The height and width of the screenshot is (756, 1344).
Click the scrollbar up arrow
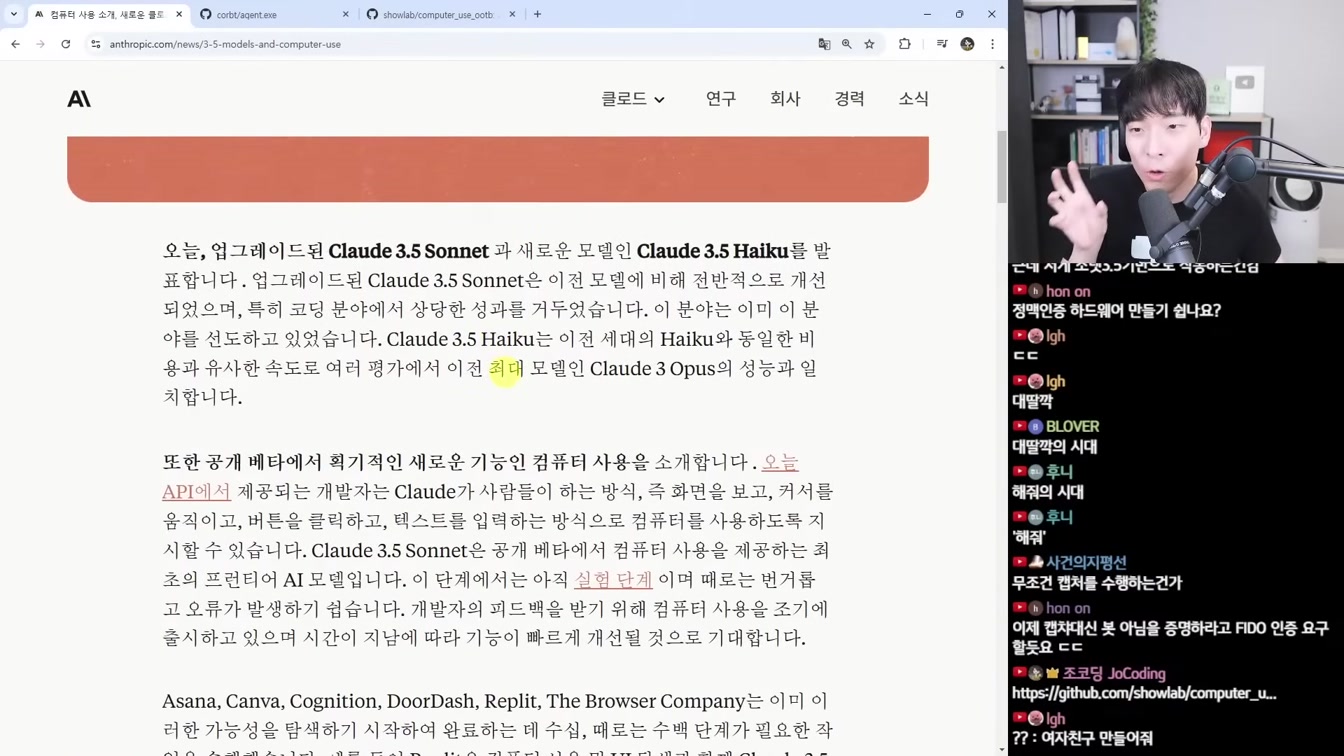pyautogui.click(x=1002, y=67)
